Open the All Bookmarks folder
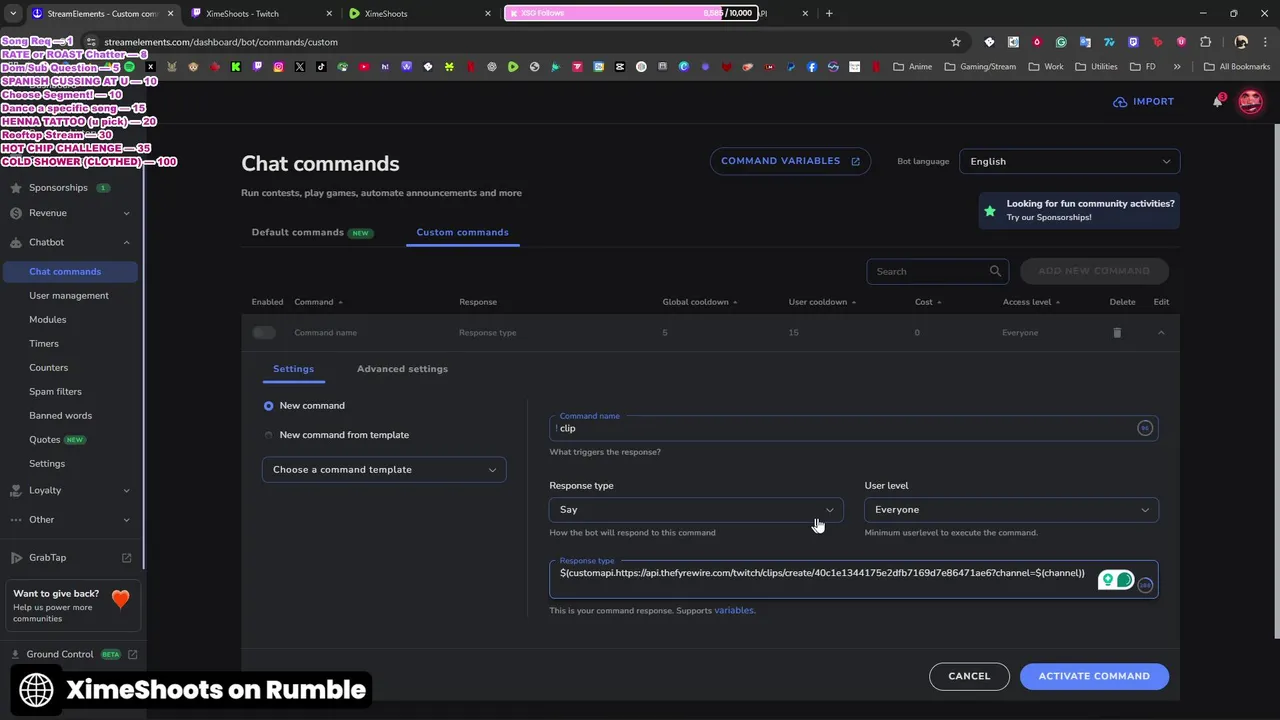The image size is (1280, 720). click(1237, 67)
